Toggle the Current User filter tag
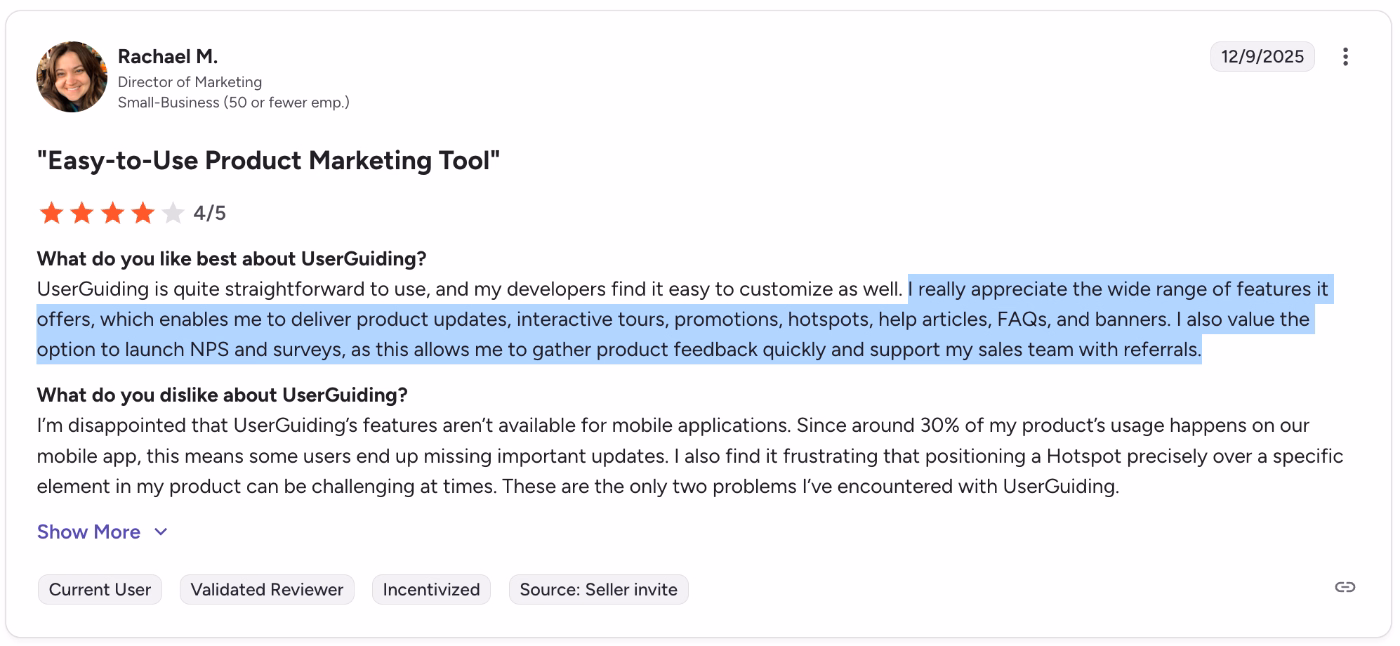This screenshot has width=1400, height=646. pyautogui.click(x=99, y=589)
